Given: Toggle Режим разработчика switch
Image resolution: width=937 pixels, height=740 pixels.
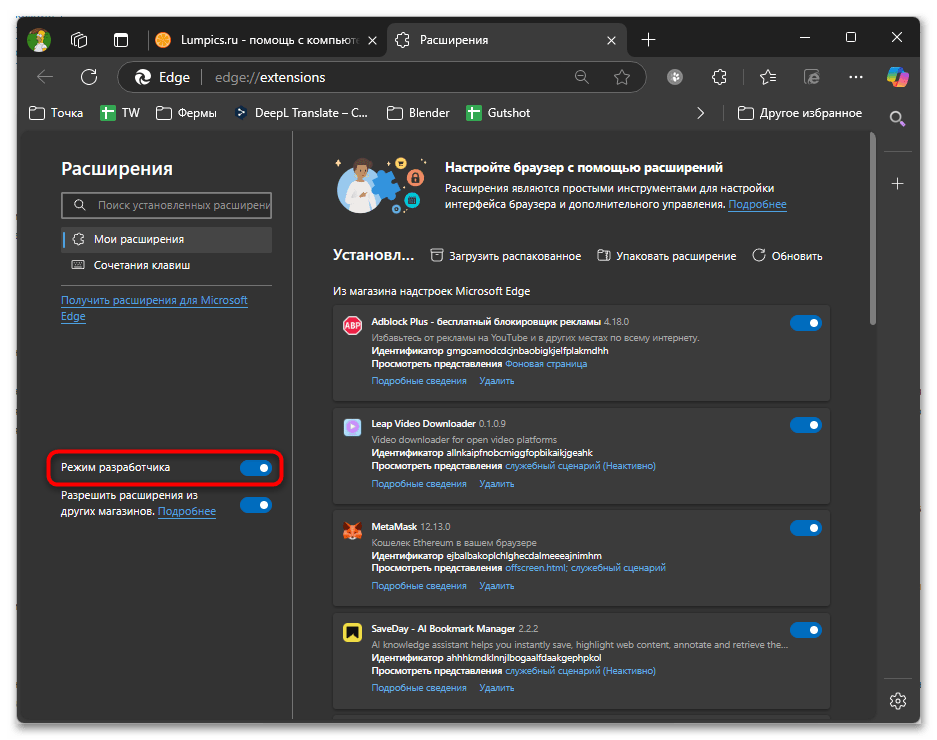Looking at the screenshot, I should coord(256,468).
